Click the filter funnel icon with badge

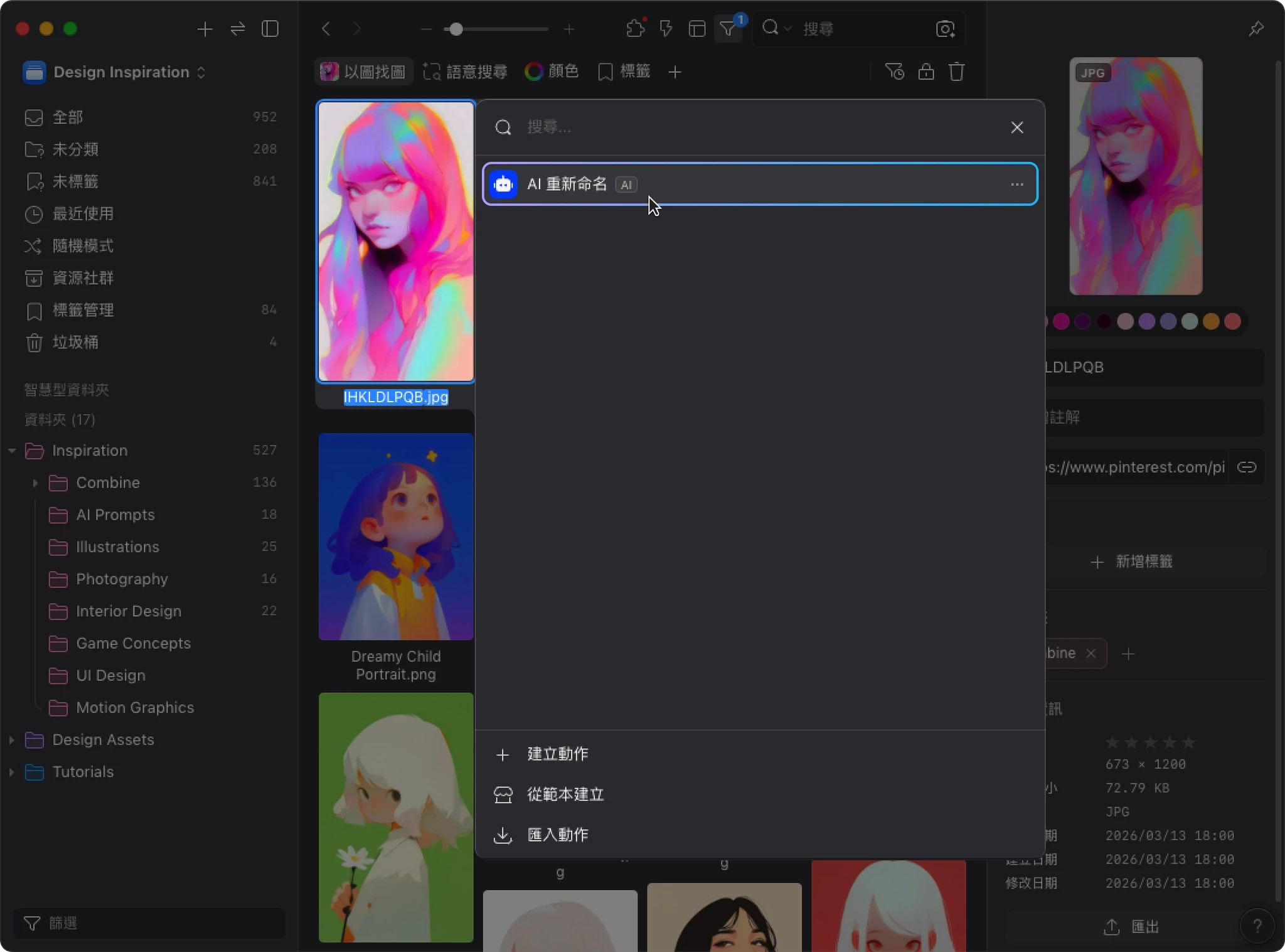tap(728, 29)
